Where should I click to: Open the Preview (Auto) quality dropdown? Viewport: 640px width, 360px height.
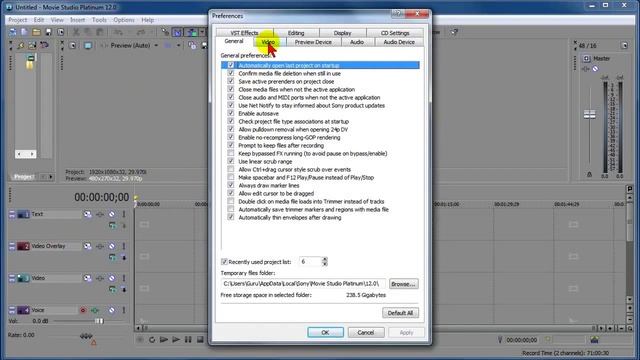click(156, 45)
